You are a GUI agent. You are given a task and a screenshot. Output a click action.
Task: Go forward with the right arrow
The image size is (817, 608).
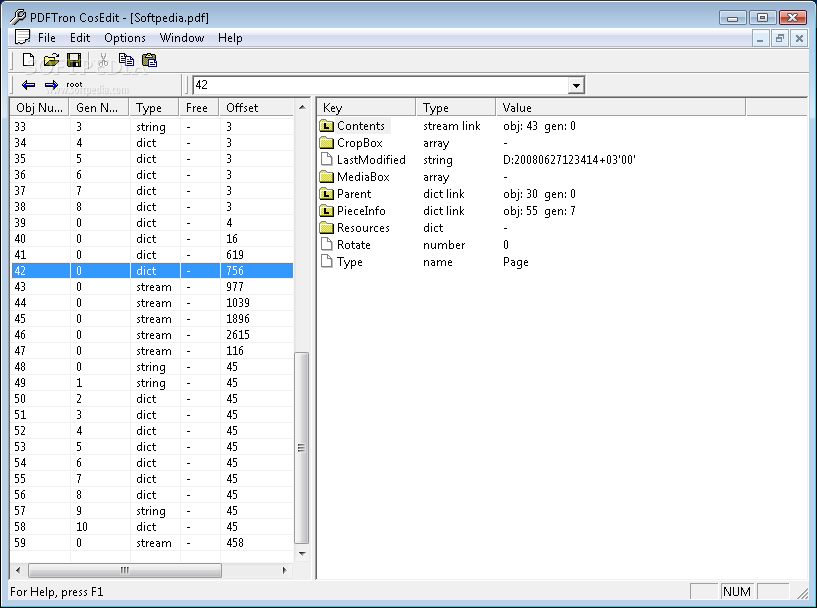click(51, 85)
